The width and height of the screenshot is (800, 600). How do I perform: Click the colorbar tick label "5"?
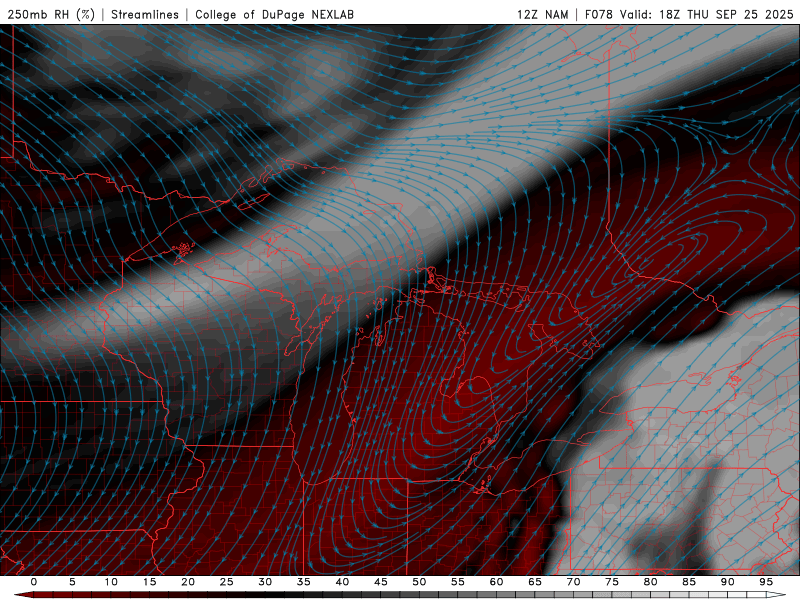[x=72, y=582]
